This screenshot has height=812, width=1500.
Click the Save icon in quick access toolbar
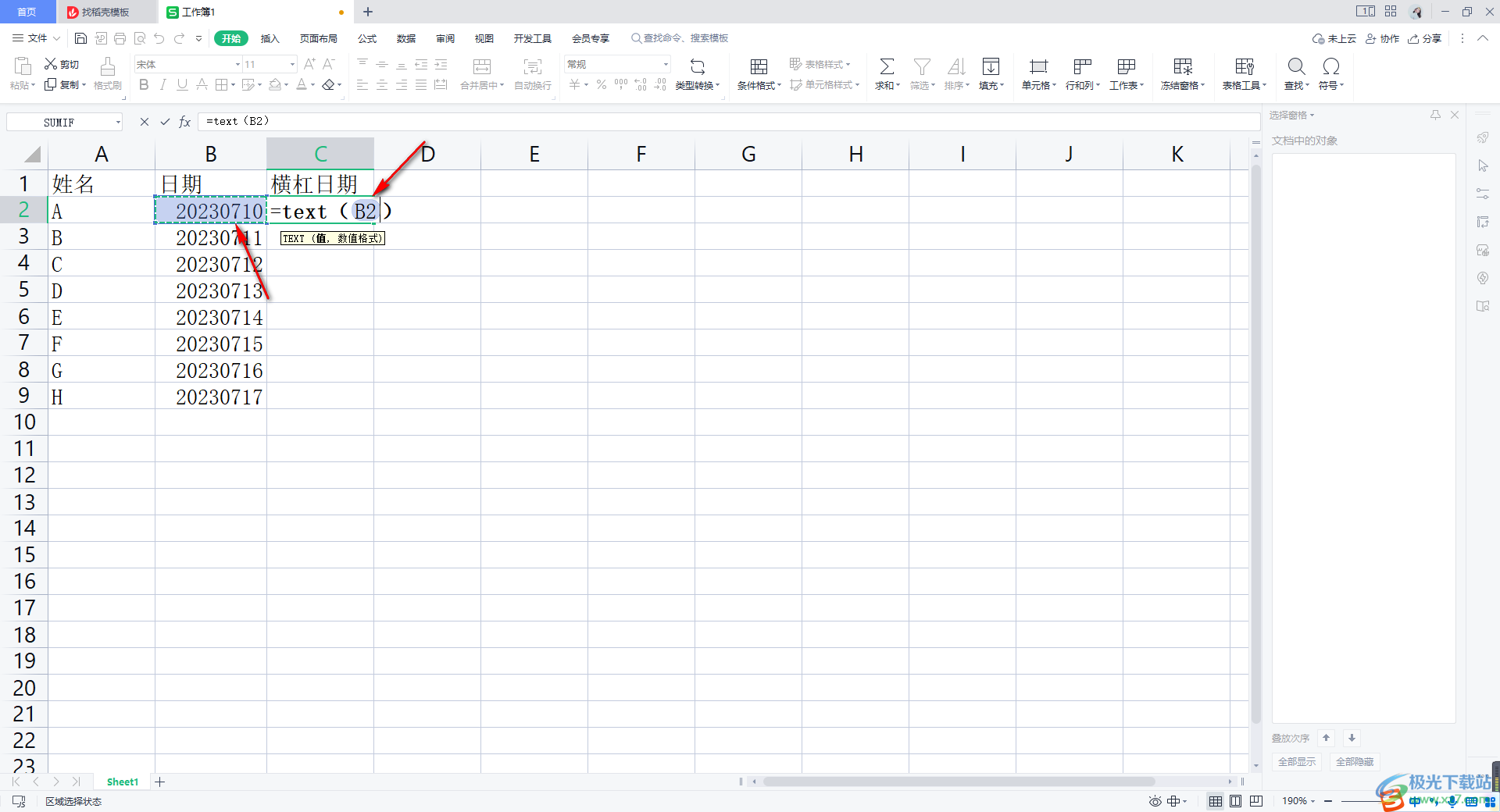click(x=80, y=38)
